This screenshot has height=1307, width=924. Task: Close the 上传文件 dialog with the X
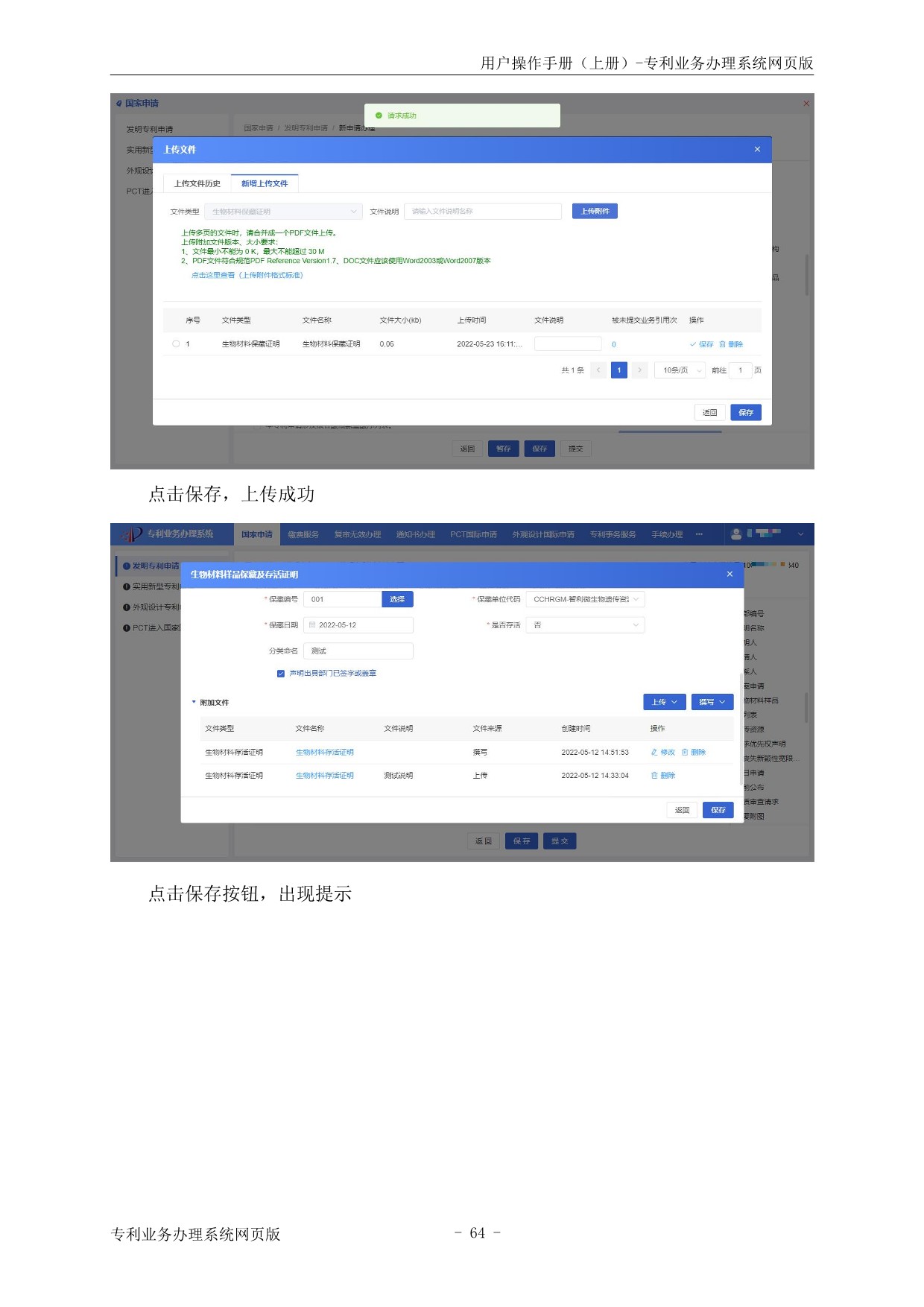pyautogui.click(x=757, y=150)
